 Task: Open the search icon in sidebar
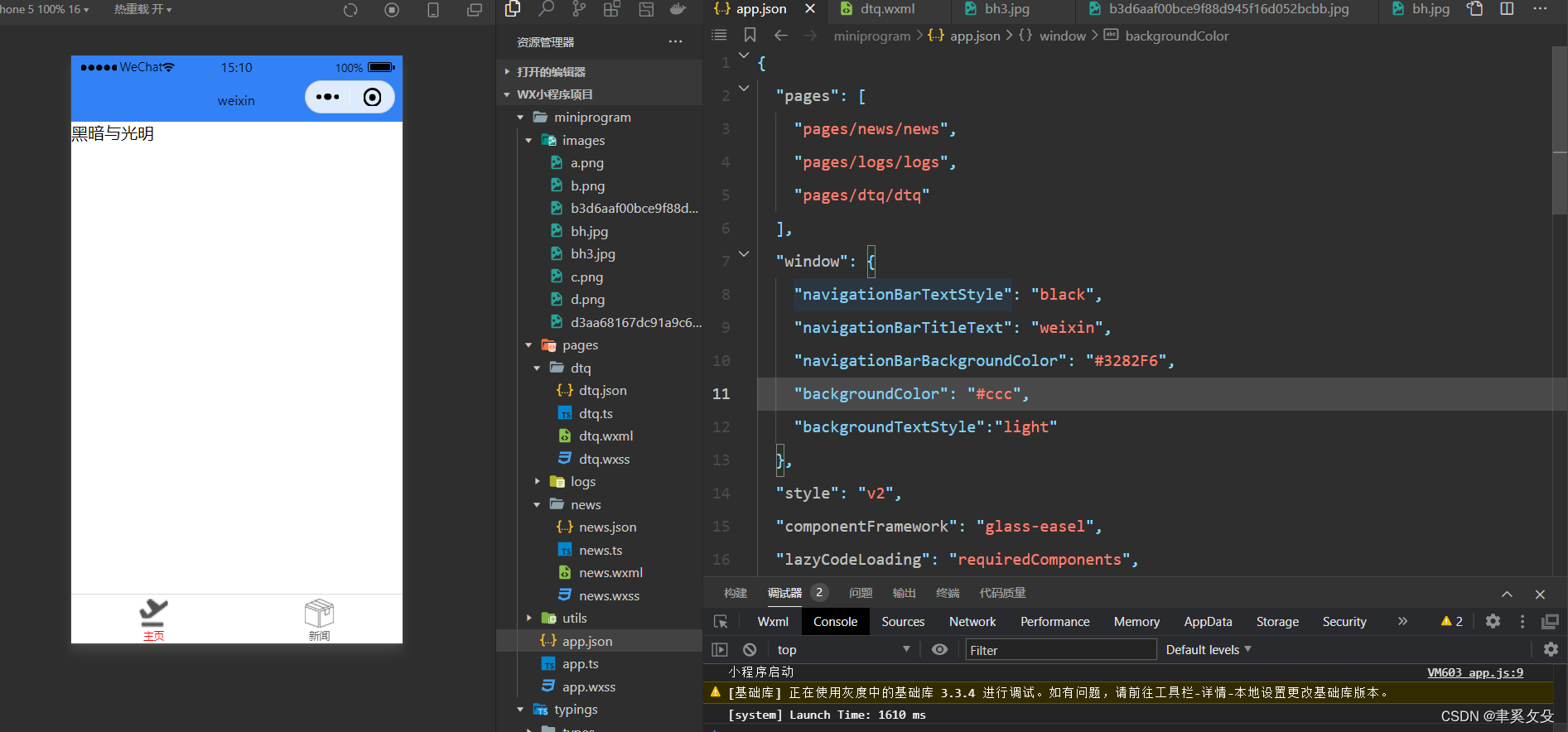[546, 9]
